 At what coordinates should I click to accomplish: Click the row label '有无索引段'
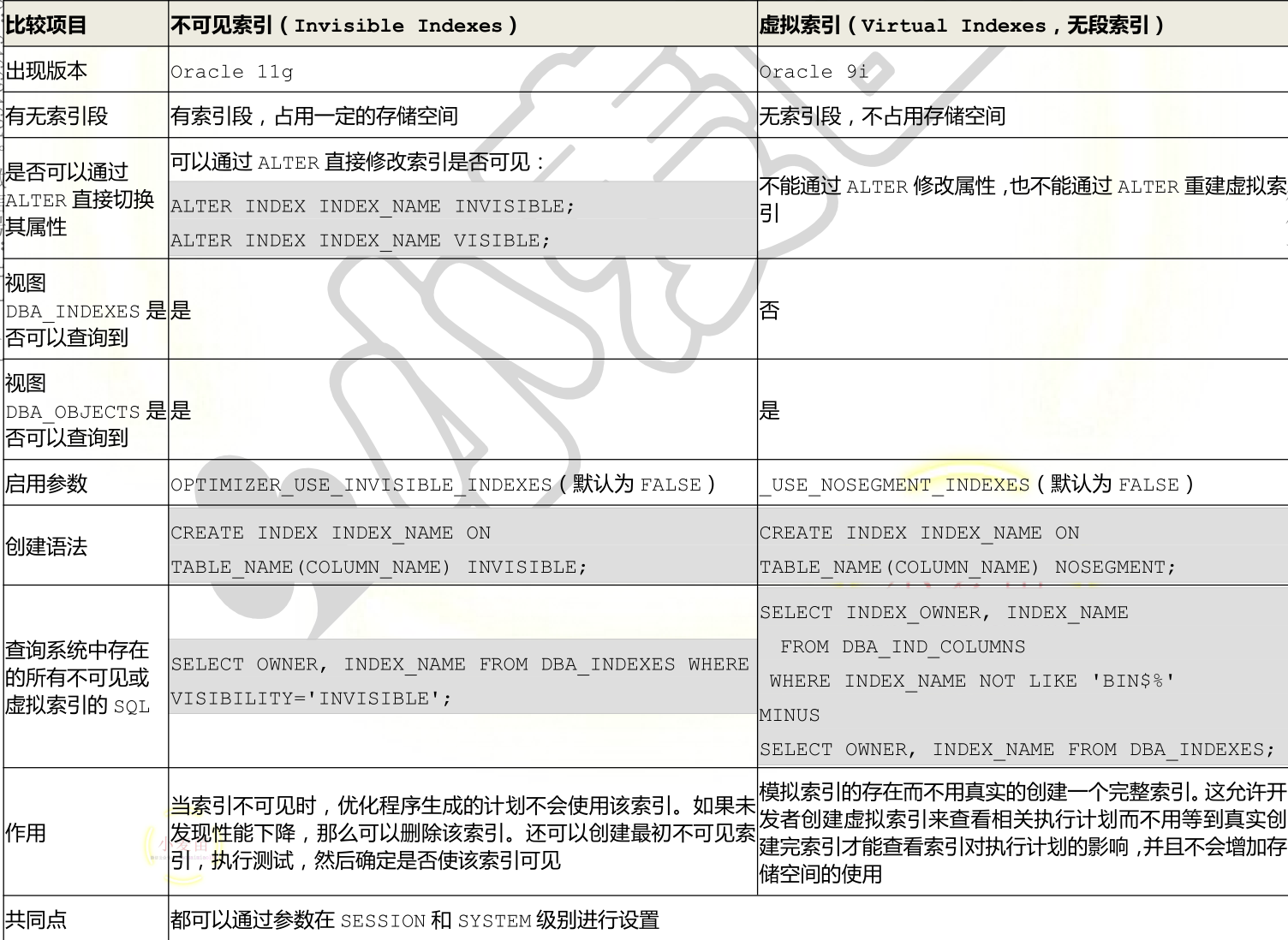[57, 116]
